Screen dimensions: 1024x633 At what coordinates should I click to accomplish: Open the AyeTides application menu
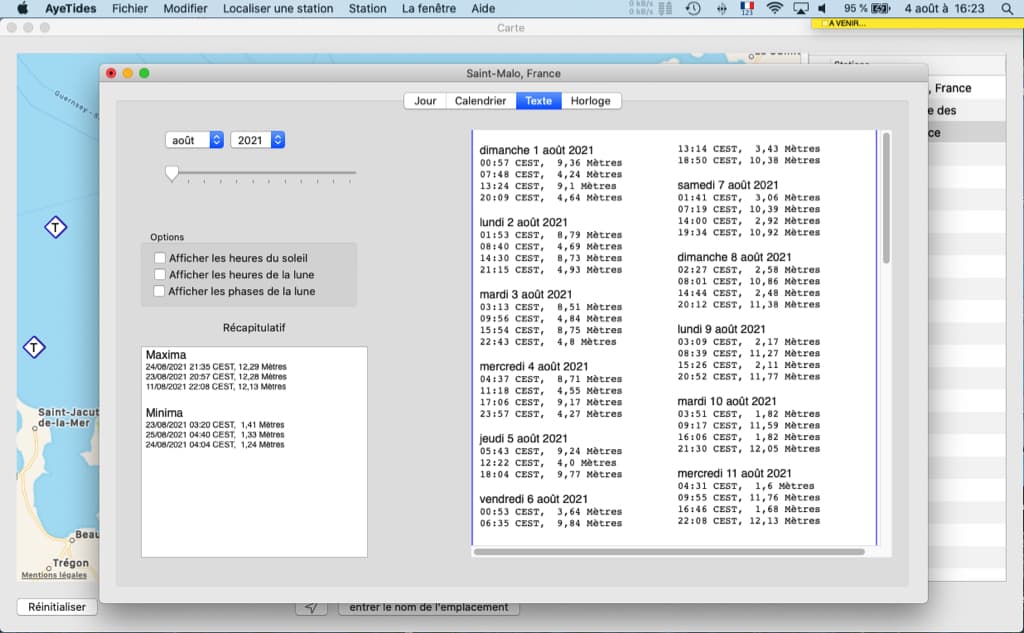point(71,8)
